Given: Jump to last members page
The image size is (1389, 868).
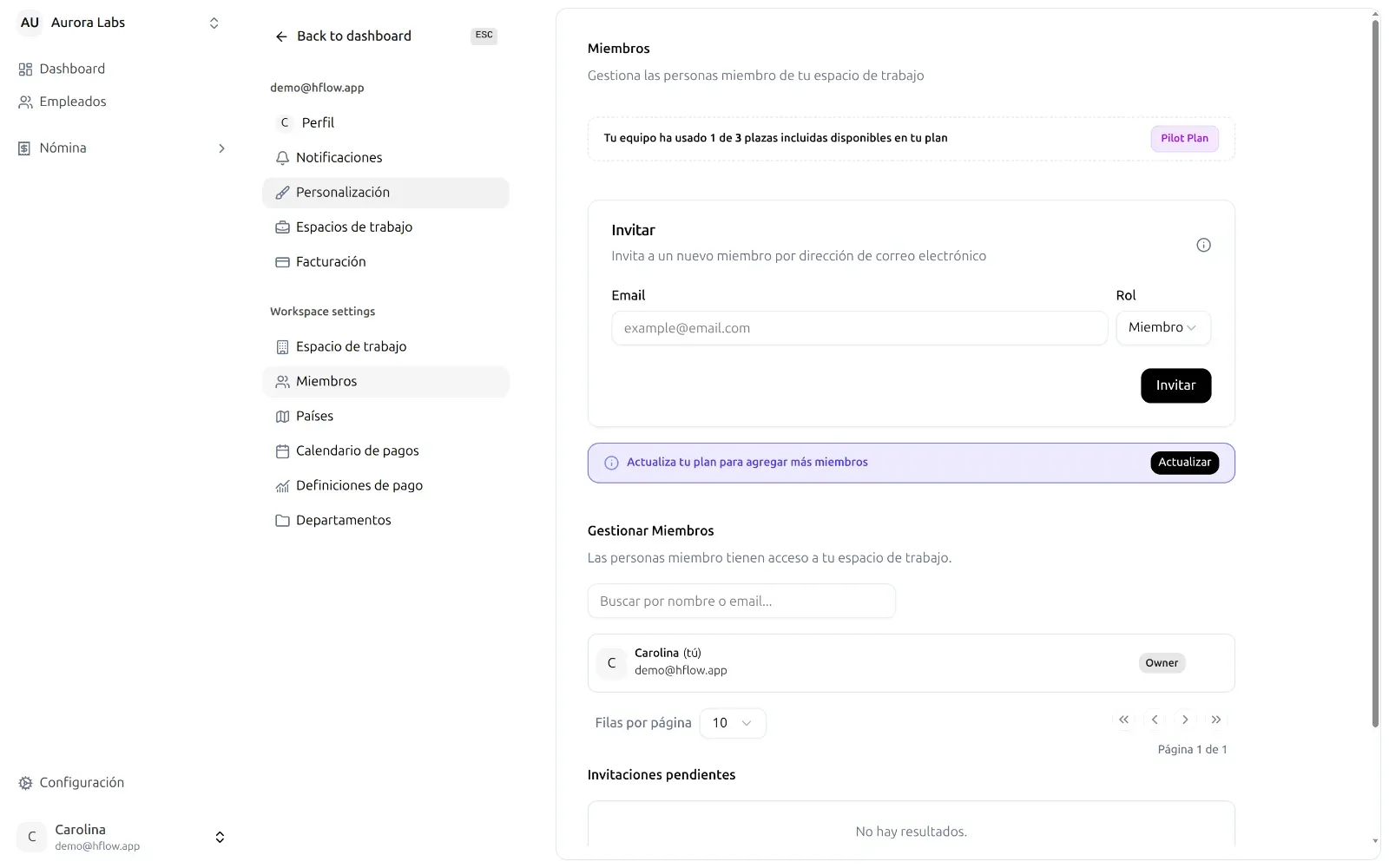Looking at the screenshot, I should [1216, 720].
